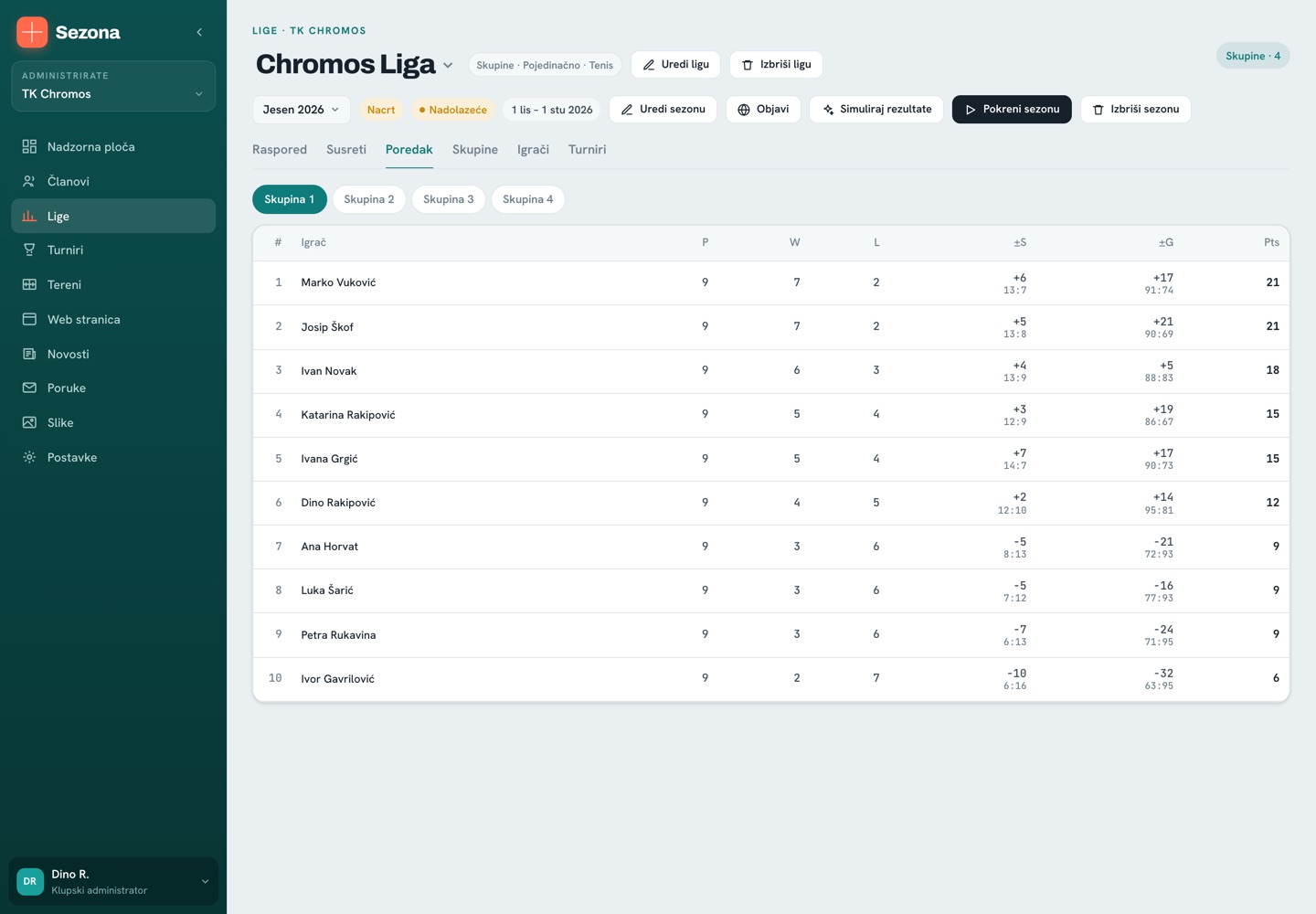Click the Skupine · 4 badge
1316x914 pixels.
point(1253,57)
